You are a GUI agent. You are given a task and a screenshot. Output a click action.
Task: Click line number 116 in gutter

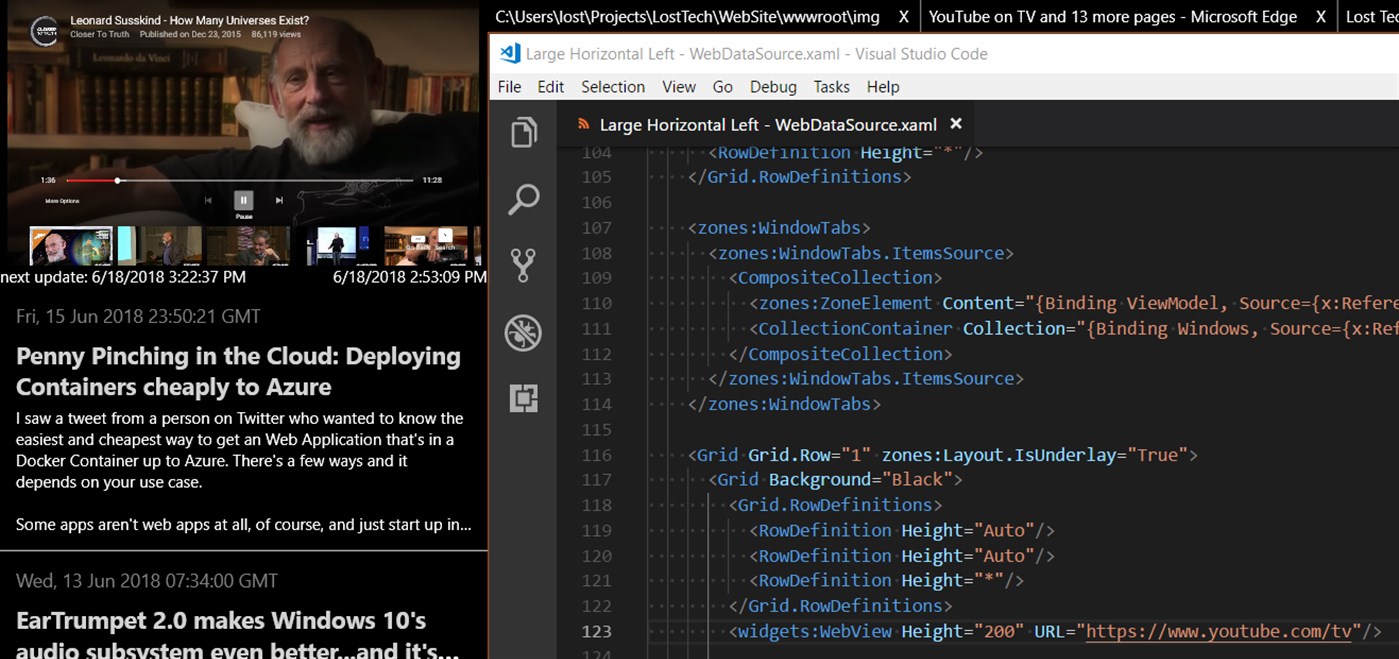point(596,455)
